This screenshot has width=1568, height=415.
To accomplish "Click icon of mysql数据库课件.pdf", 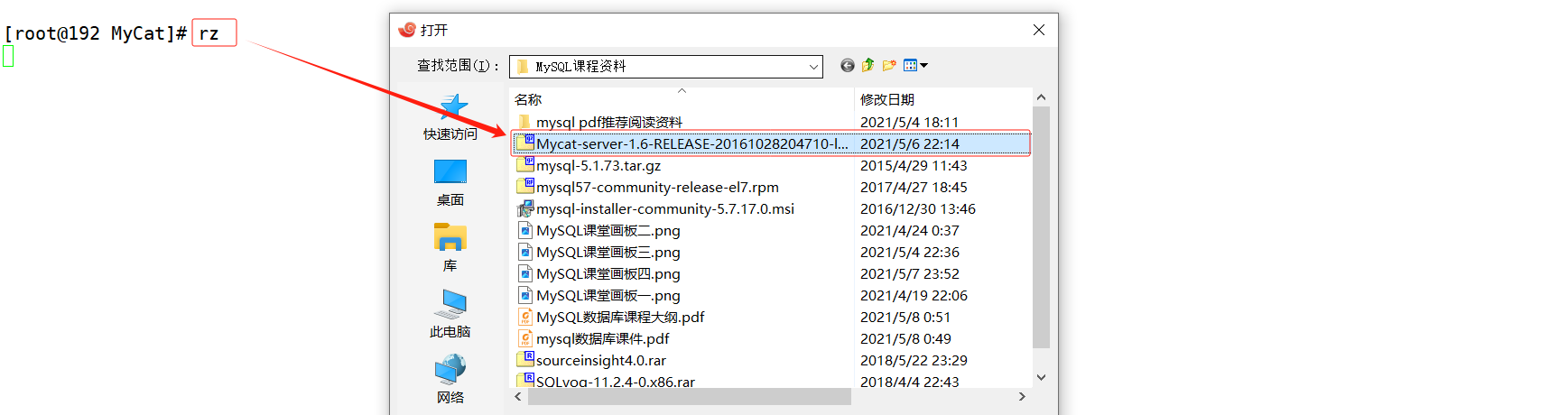I will [x=524, y=338].
